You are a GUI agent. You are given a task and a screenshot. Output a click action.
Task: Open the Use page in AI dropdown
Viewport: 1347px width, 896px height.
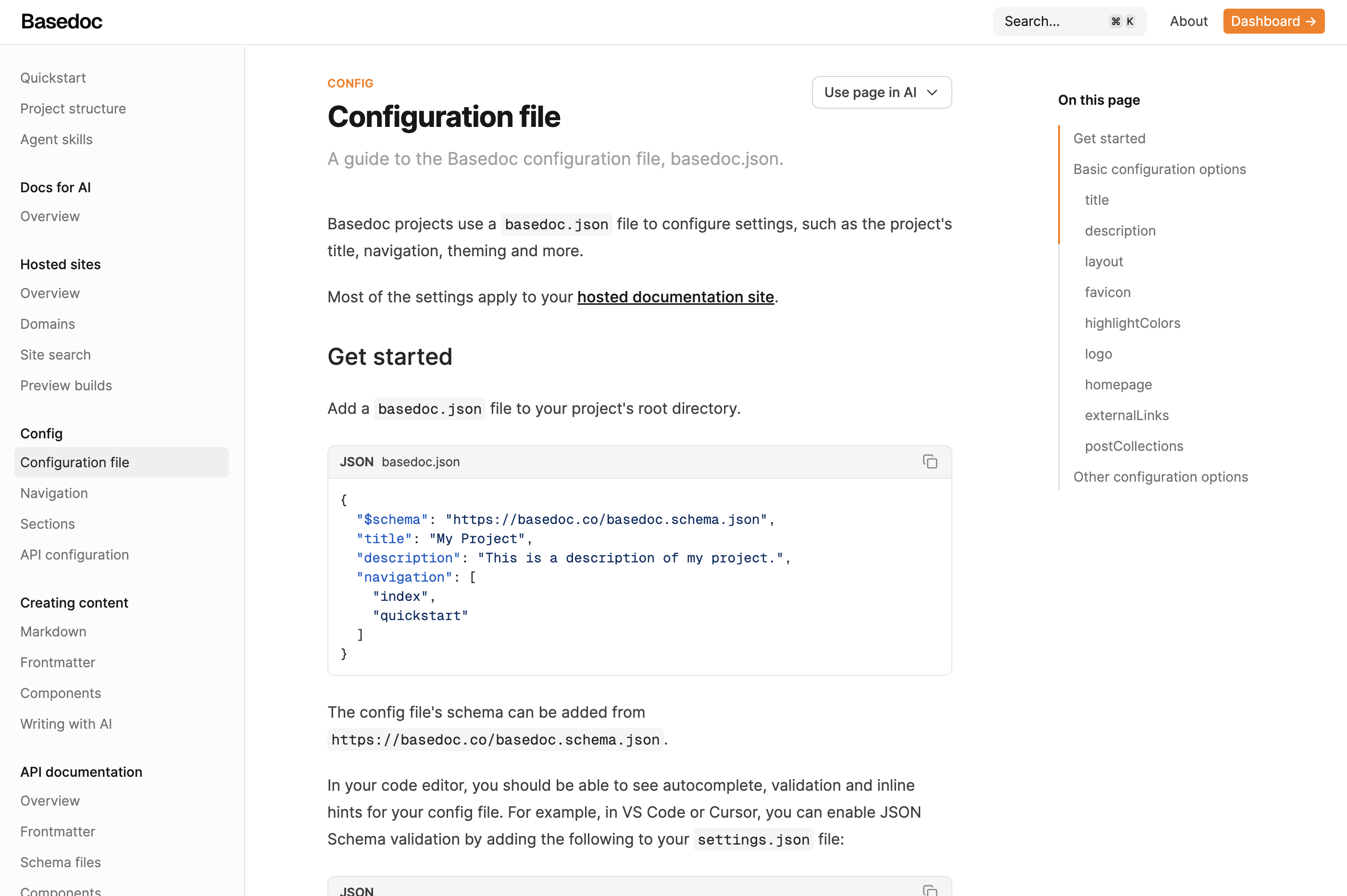point(881,93)
